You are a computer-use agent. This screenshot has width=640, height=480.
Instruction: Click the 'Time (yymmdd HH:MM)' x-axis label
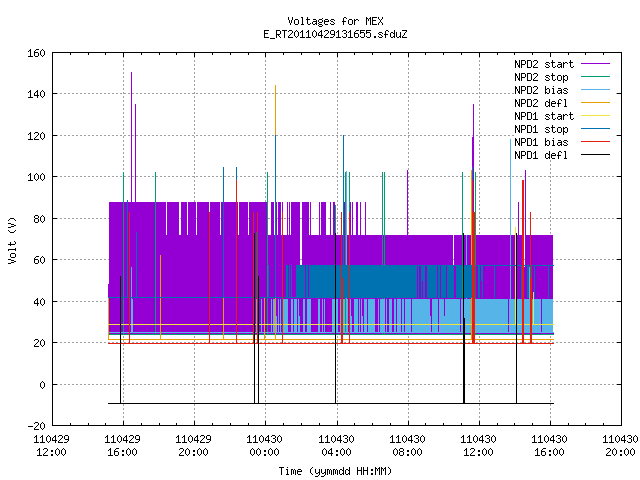pos(335,471)
